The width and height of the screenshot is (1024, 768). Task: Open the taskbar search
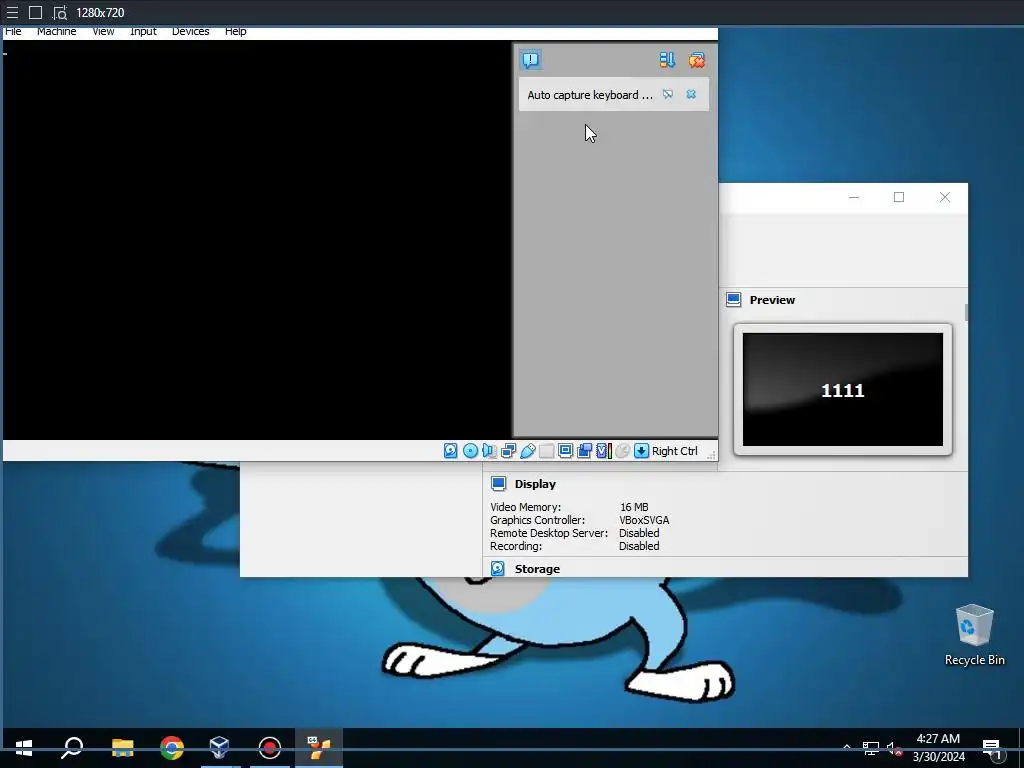coord(72,748)
